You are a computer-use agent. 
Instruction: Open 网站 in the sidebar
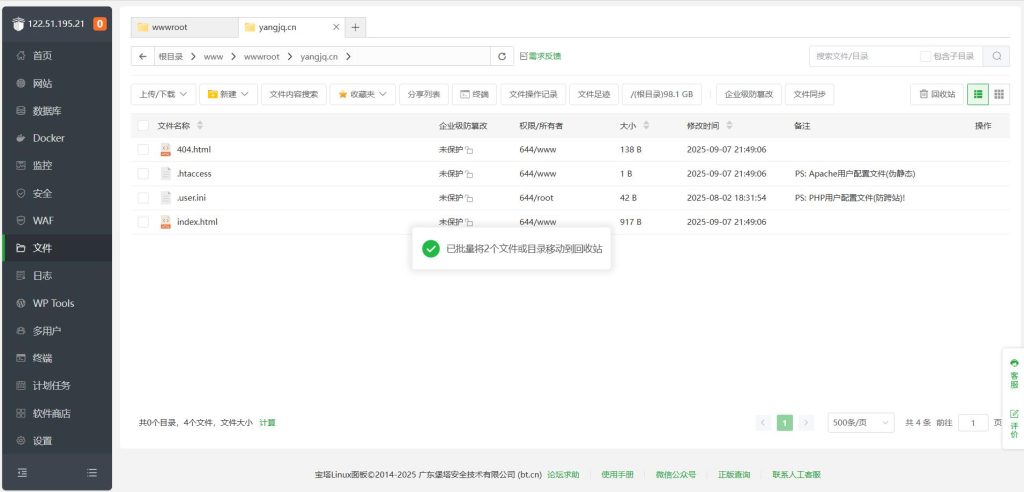tap(57, 84)
